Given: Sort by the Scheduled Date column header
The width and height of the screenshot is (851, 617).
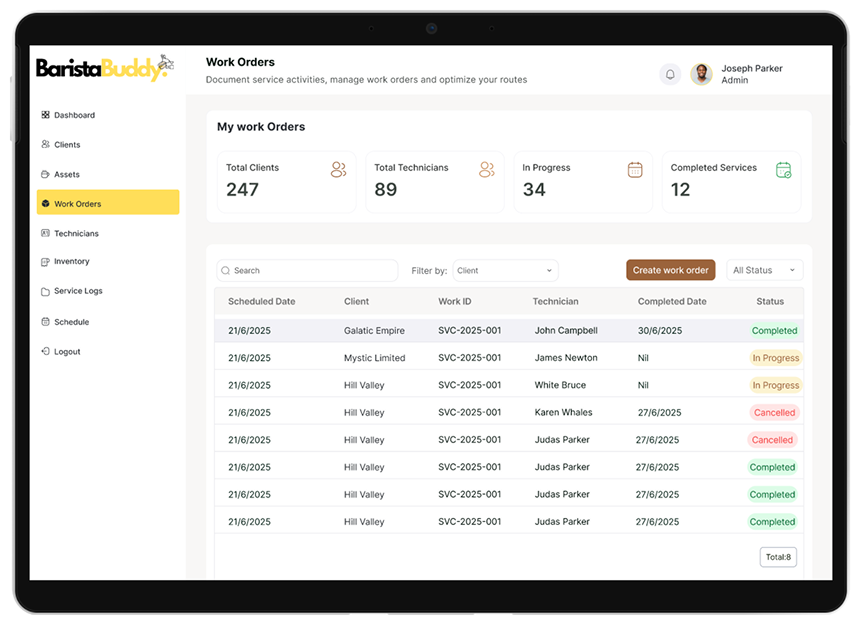Looking at the screenshot, I should (261, 301).
